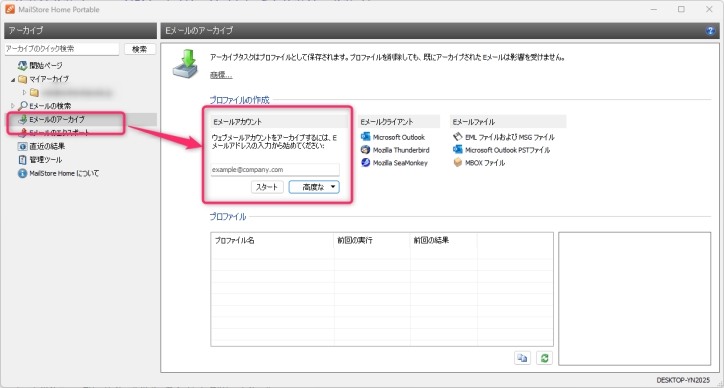The image size is (724, 388).
Task: Click the Outlook PST file icon
Action: point(458,150)
